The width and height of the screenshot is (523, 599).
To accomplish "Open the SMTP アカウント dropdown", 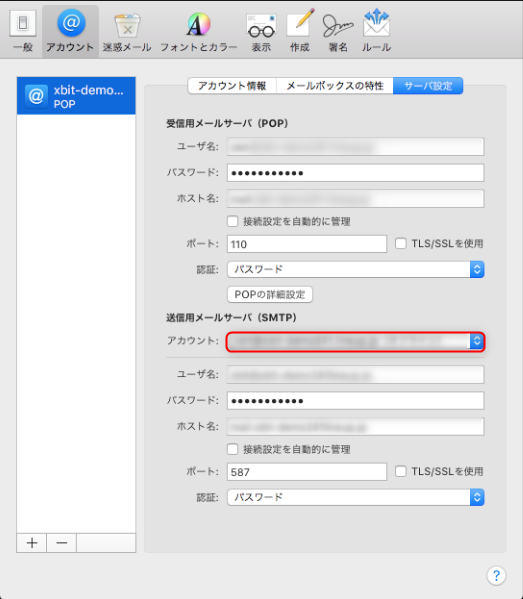I will click(356, 342).
